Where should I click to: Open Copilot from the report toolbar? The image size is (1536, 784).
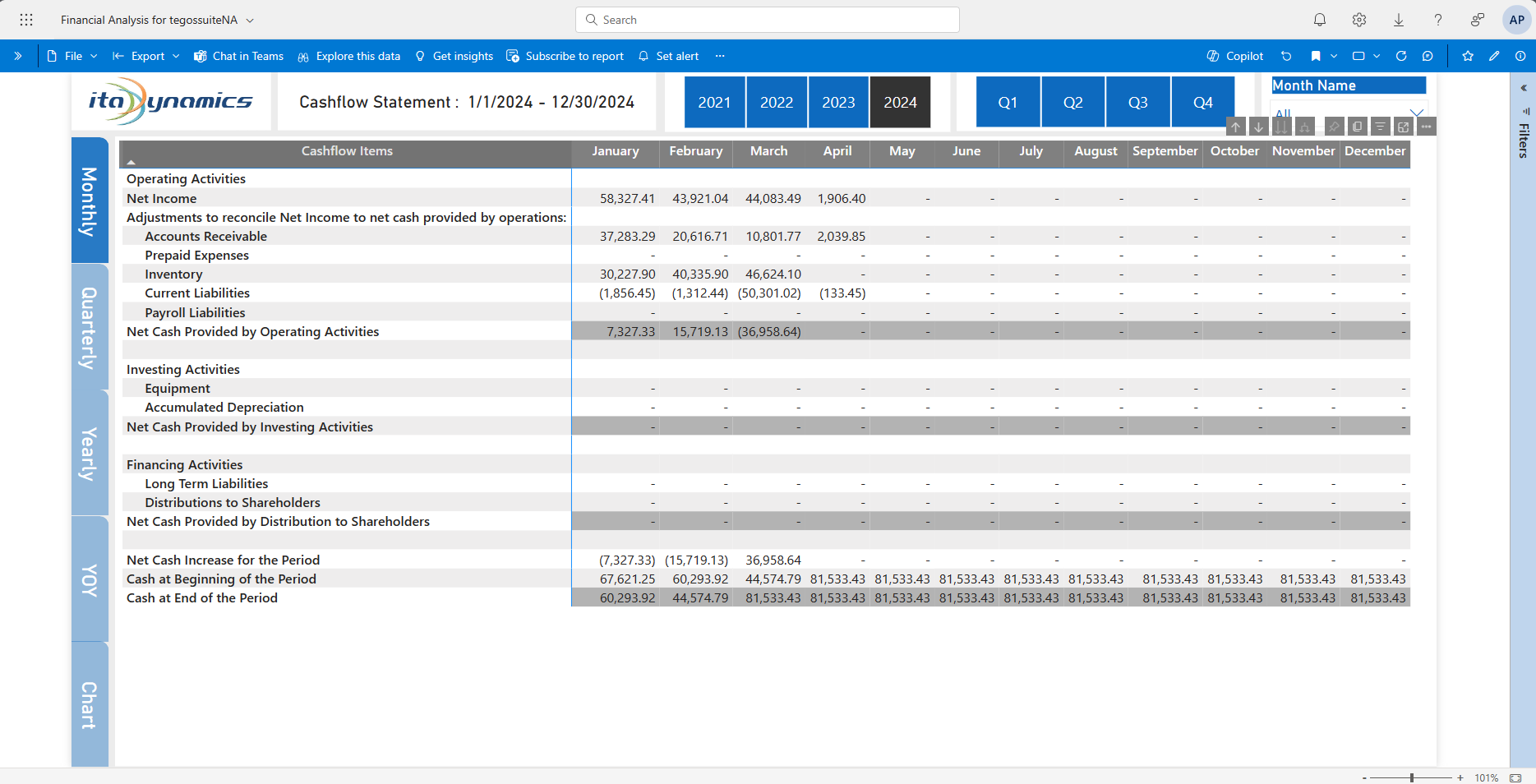pos(1234,56)
